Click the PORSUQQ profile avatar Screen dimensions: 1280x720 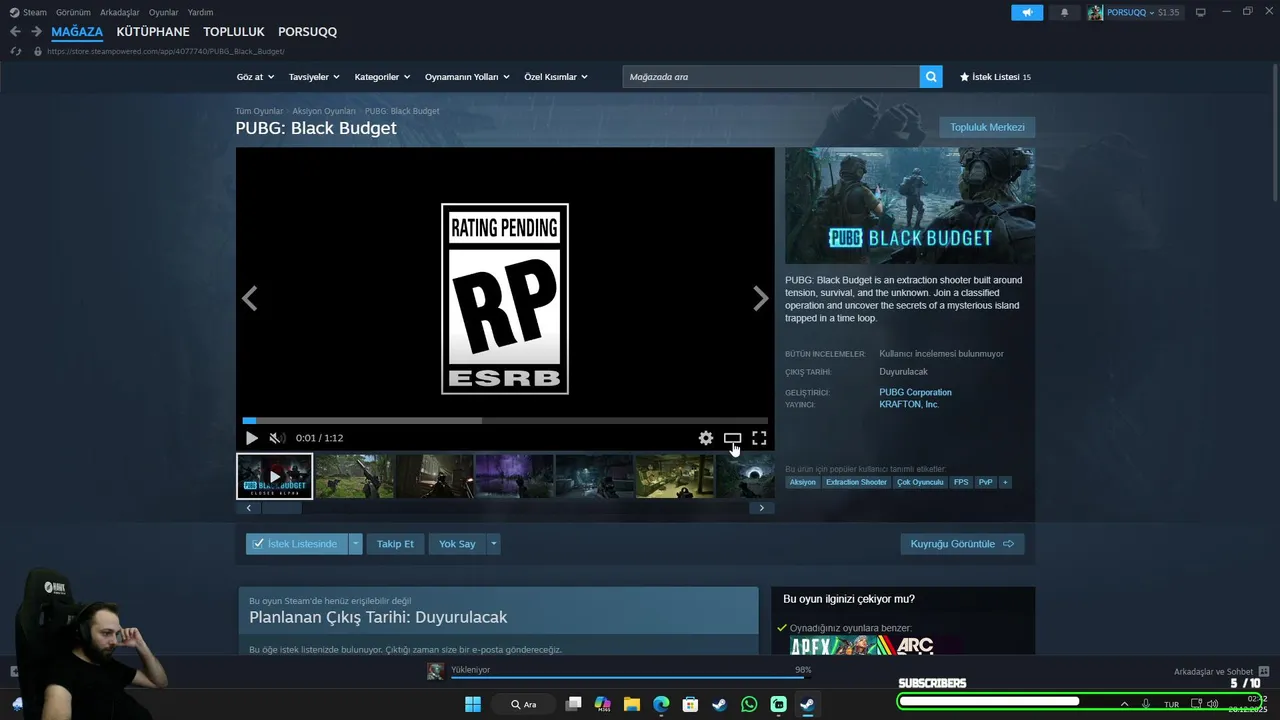(x=1095, y=12)
